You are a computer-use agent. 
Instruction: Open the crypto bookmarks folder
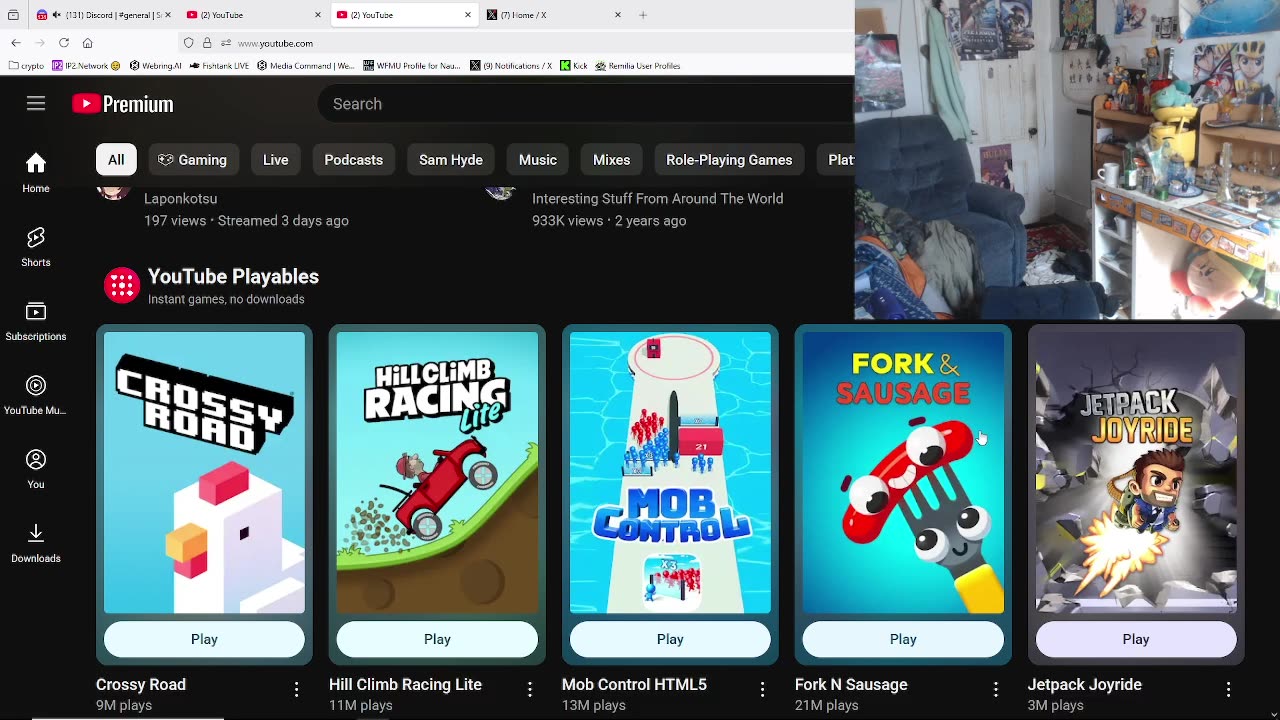coord(26,66)
